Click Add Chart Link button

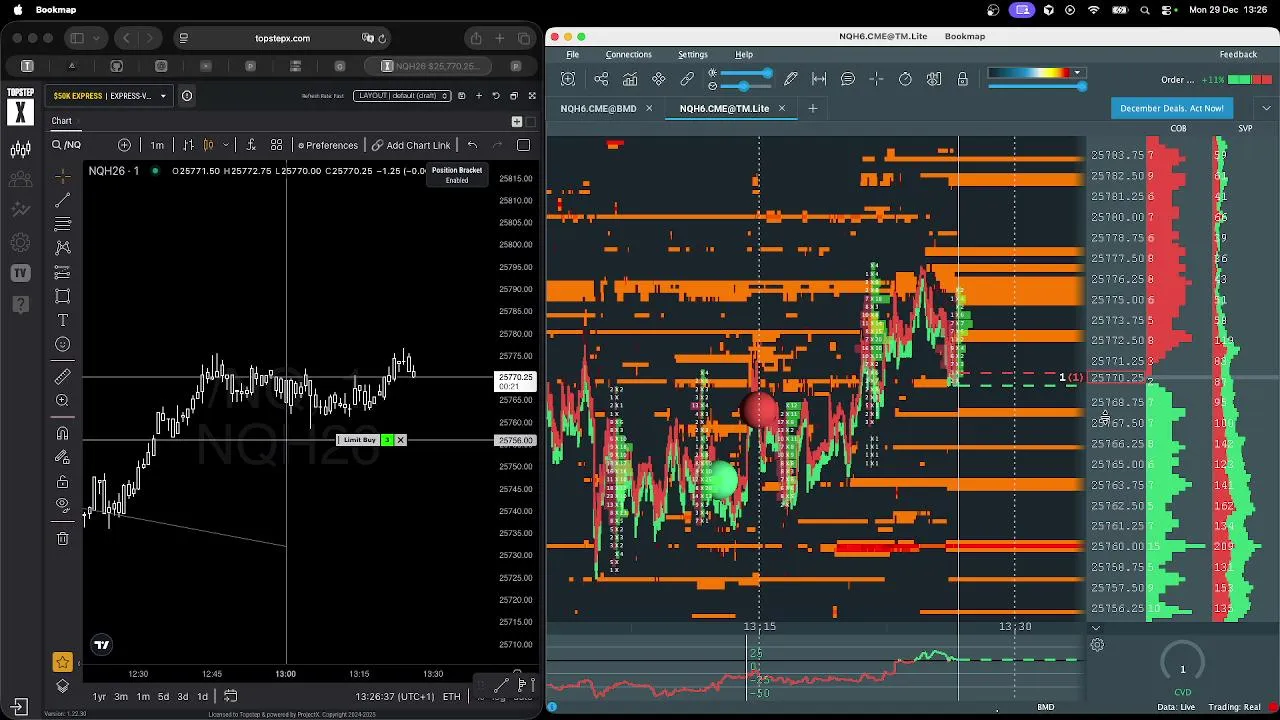point(411,145)
